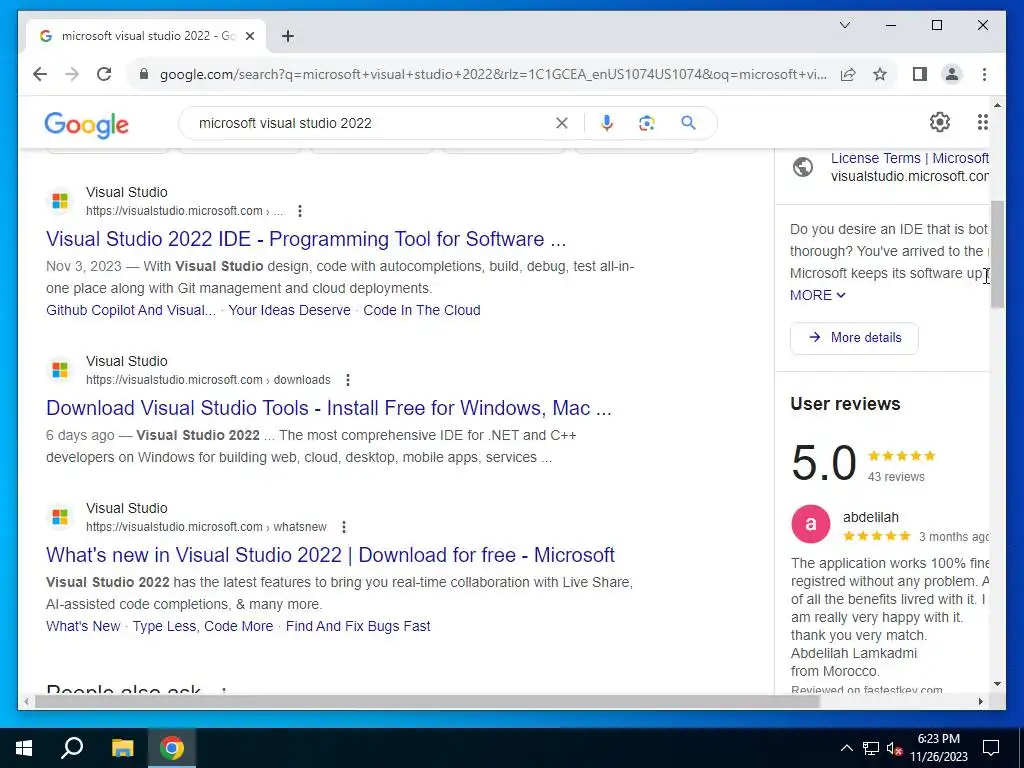Open the Chrome profile avatar menu
Screen dimensions: 1024x768
click(952, 74)
